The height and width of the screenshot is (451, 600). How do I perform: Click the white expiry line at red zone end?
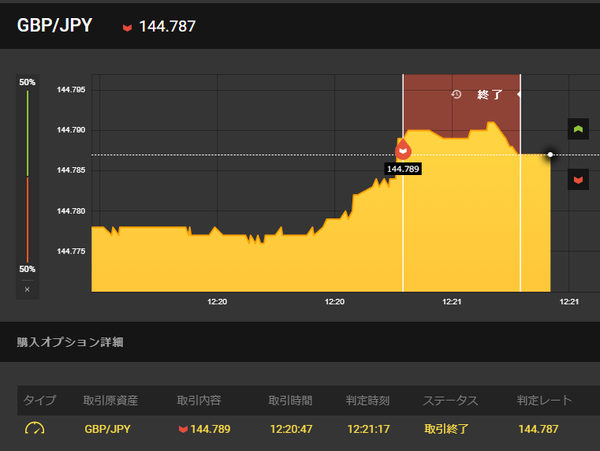pos(520,183)
